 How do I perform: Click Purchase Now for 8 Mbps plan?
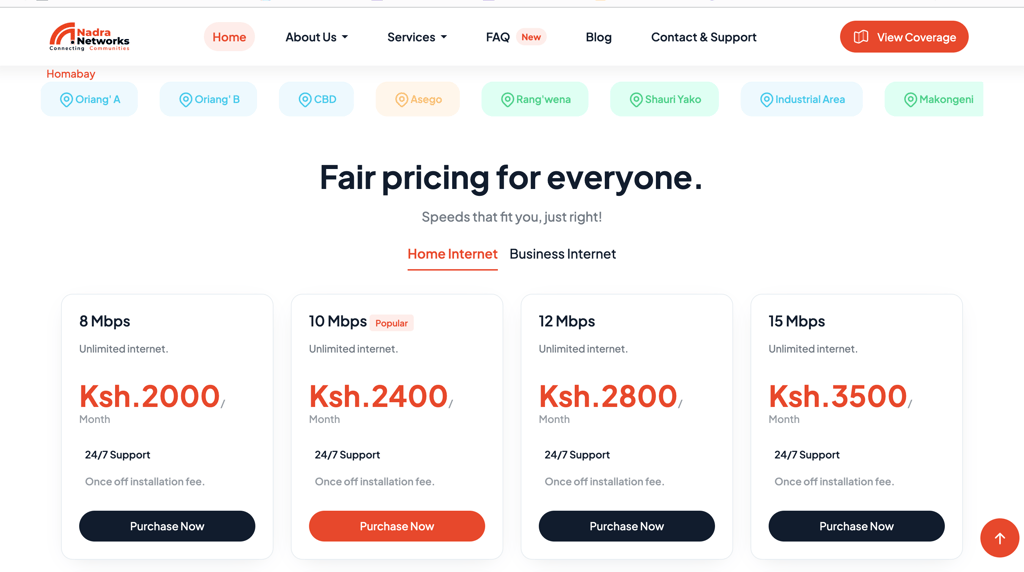click(x=167, y=526)
